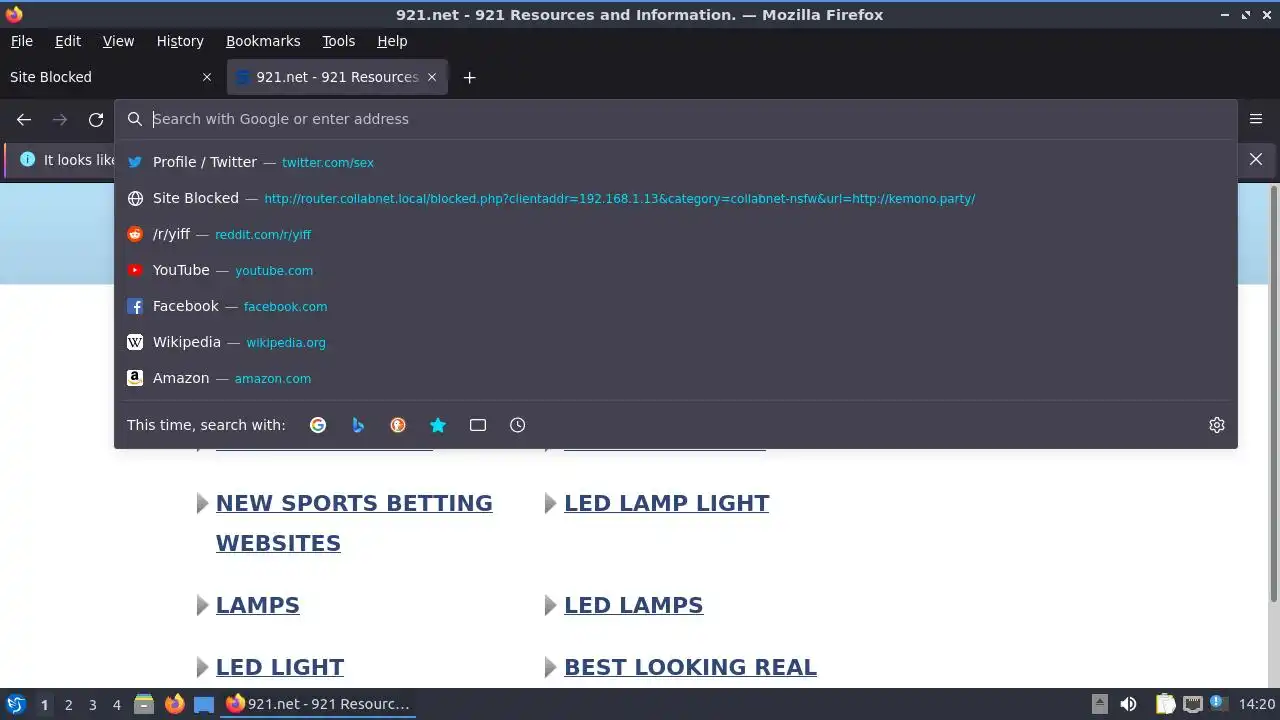Select the reddit.com/r/yiff URL text
The width and height of the screenshot is (1280, 720).
263,235
